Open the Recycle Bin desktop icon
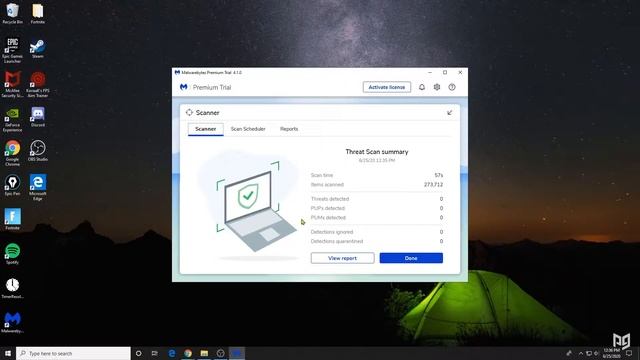 pos(12,13)
